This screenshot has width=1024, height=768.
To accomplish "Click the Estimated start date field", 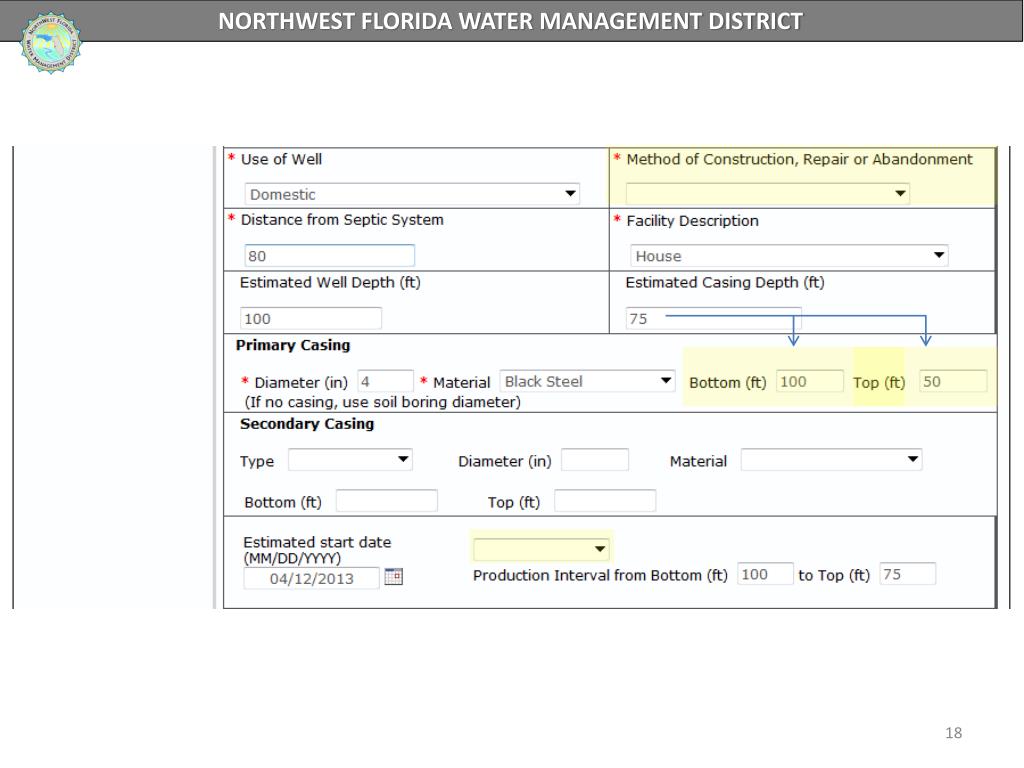I will tap(312, 578).
